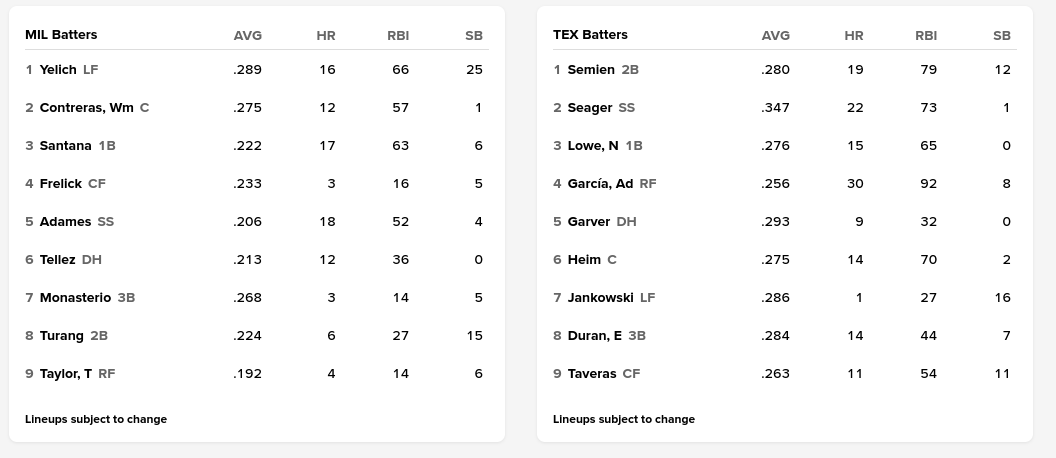Click Semien in TEX batters
Screen dimensions: 1056x458
(591, 70)
